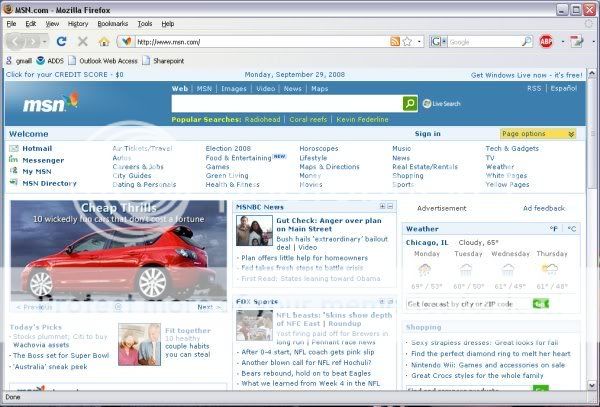
Task: Go to the browser Home icon
Action: [x=103, y=42]
